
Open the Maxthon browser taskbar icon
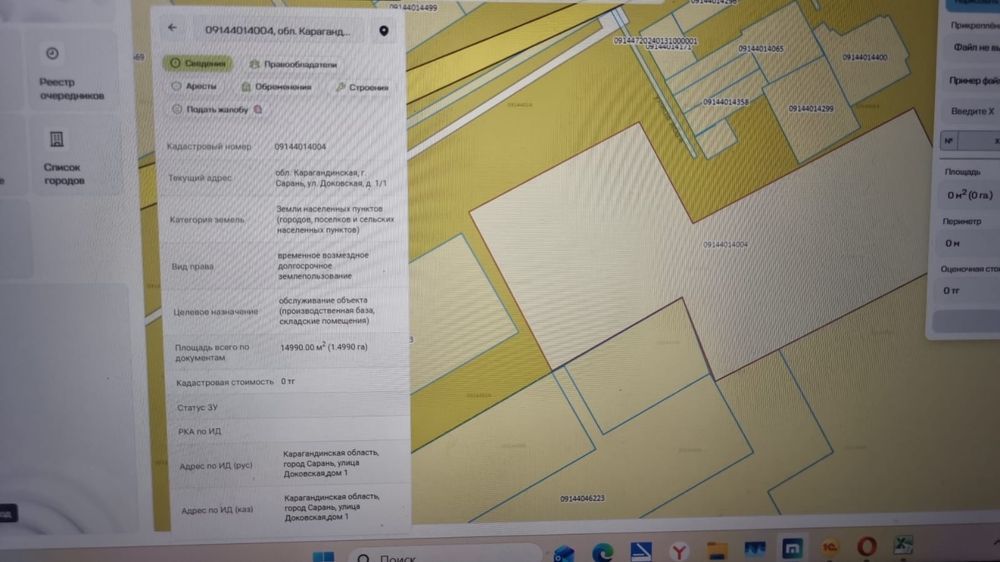click(x=792, y=549)
